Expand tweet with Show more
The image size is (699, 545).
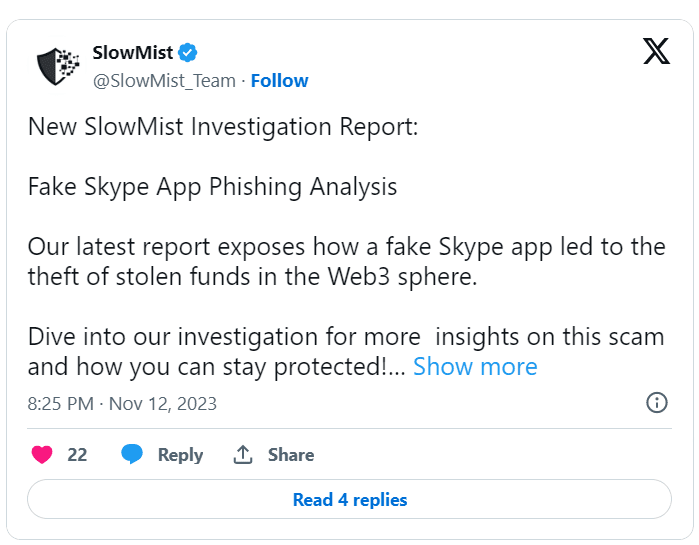[x=475, y=367]
